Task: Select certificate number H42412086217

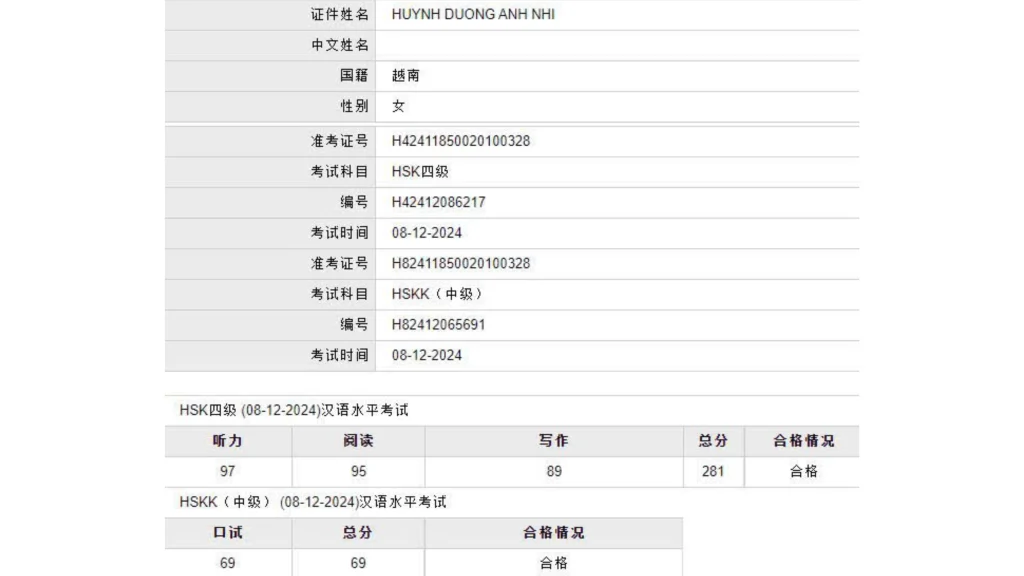Action: [438, 202]
